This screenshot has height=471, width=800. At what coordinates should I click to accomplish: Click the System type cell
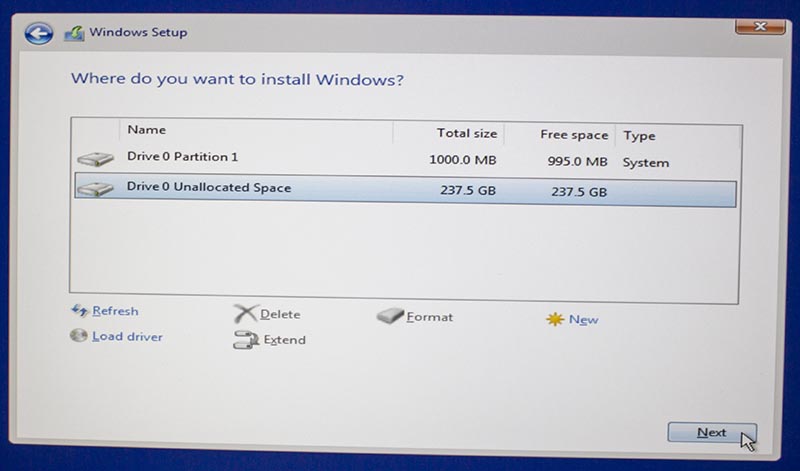pos(646,163)
